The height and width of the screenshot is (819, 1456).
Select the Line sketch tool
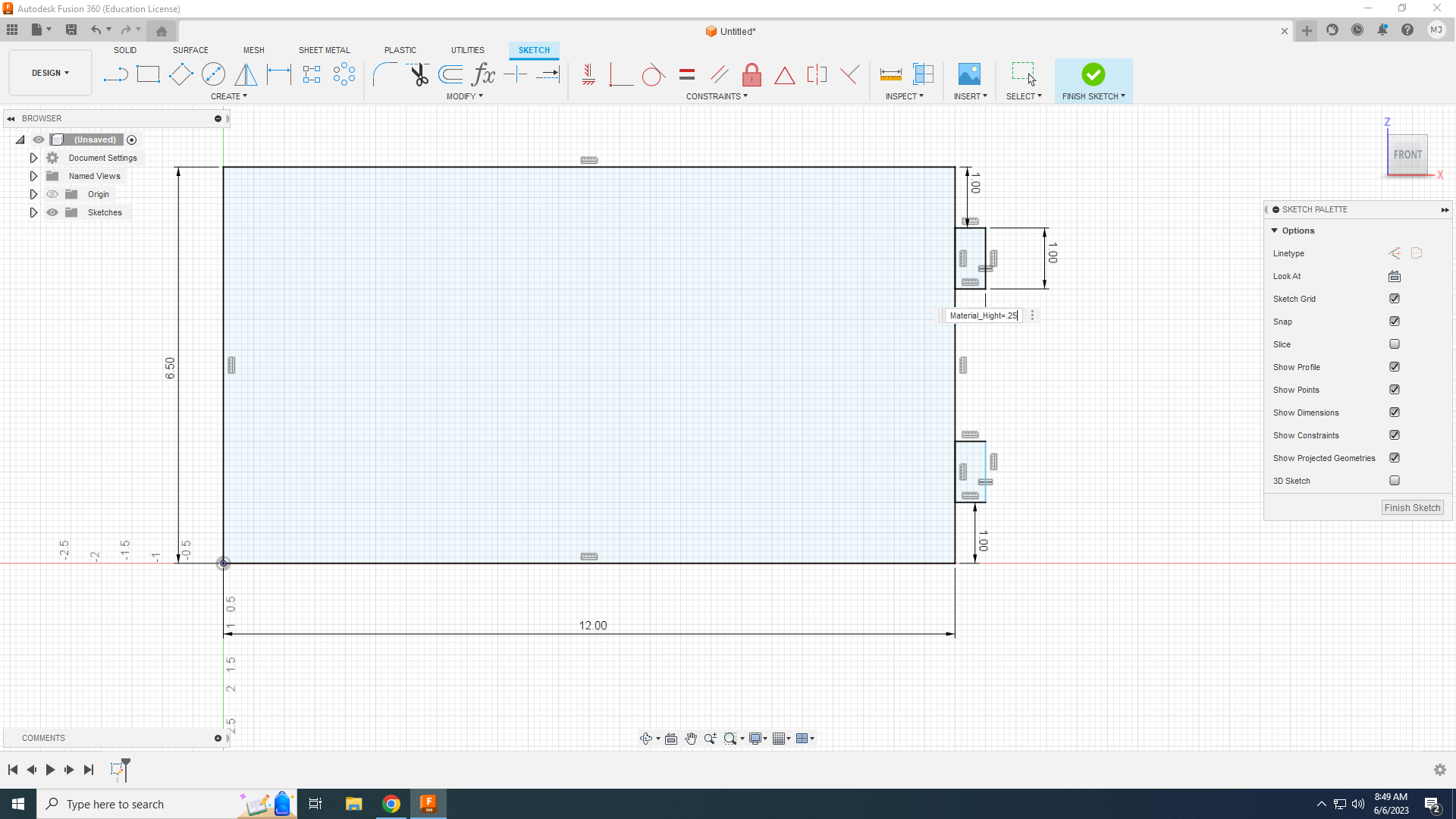(115, 74)
